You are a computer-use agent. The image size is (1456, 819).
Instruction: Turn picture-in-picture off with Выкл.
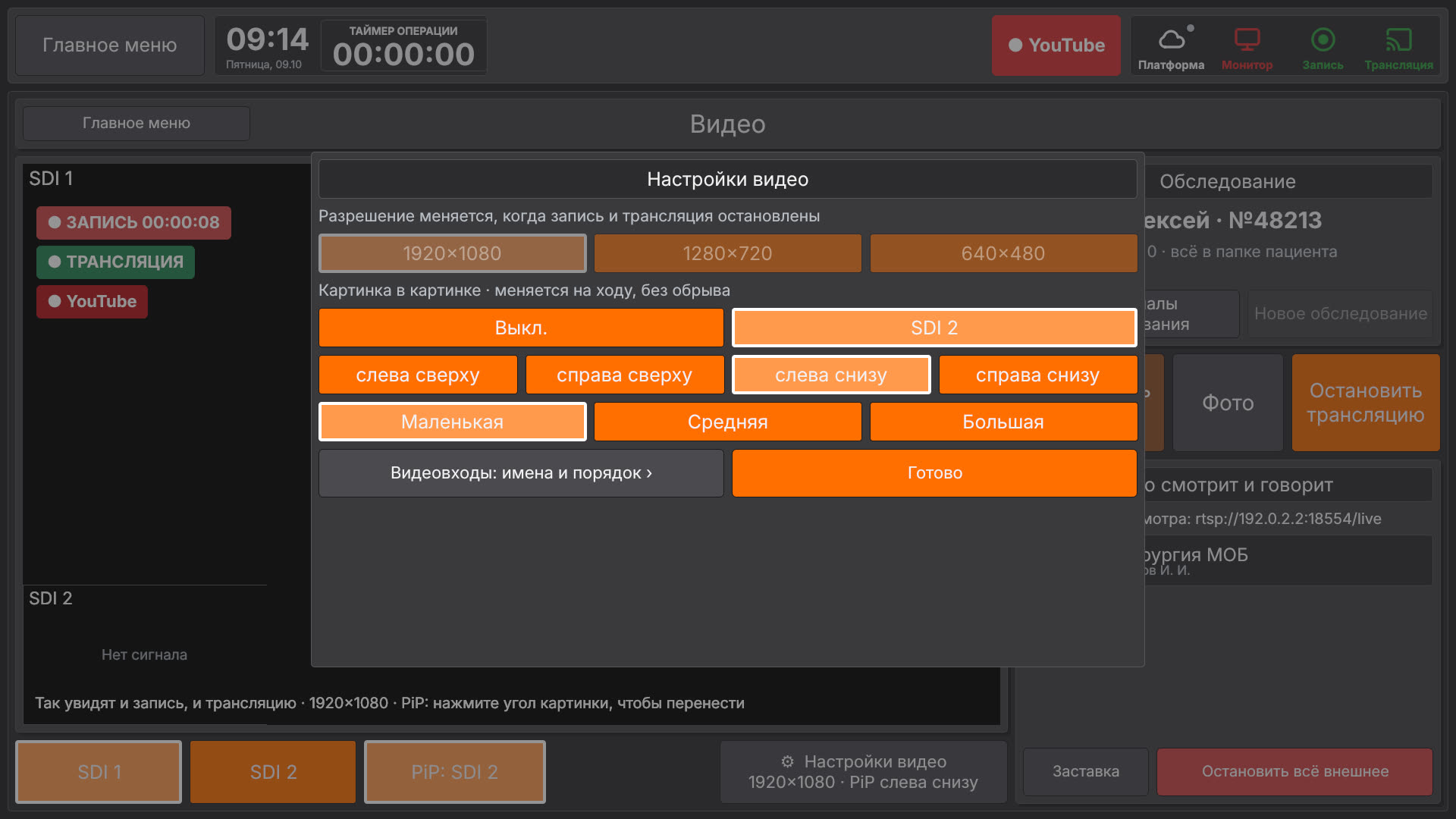click(521, 328)
